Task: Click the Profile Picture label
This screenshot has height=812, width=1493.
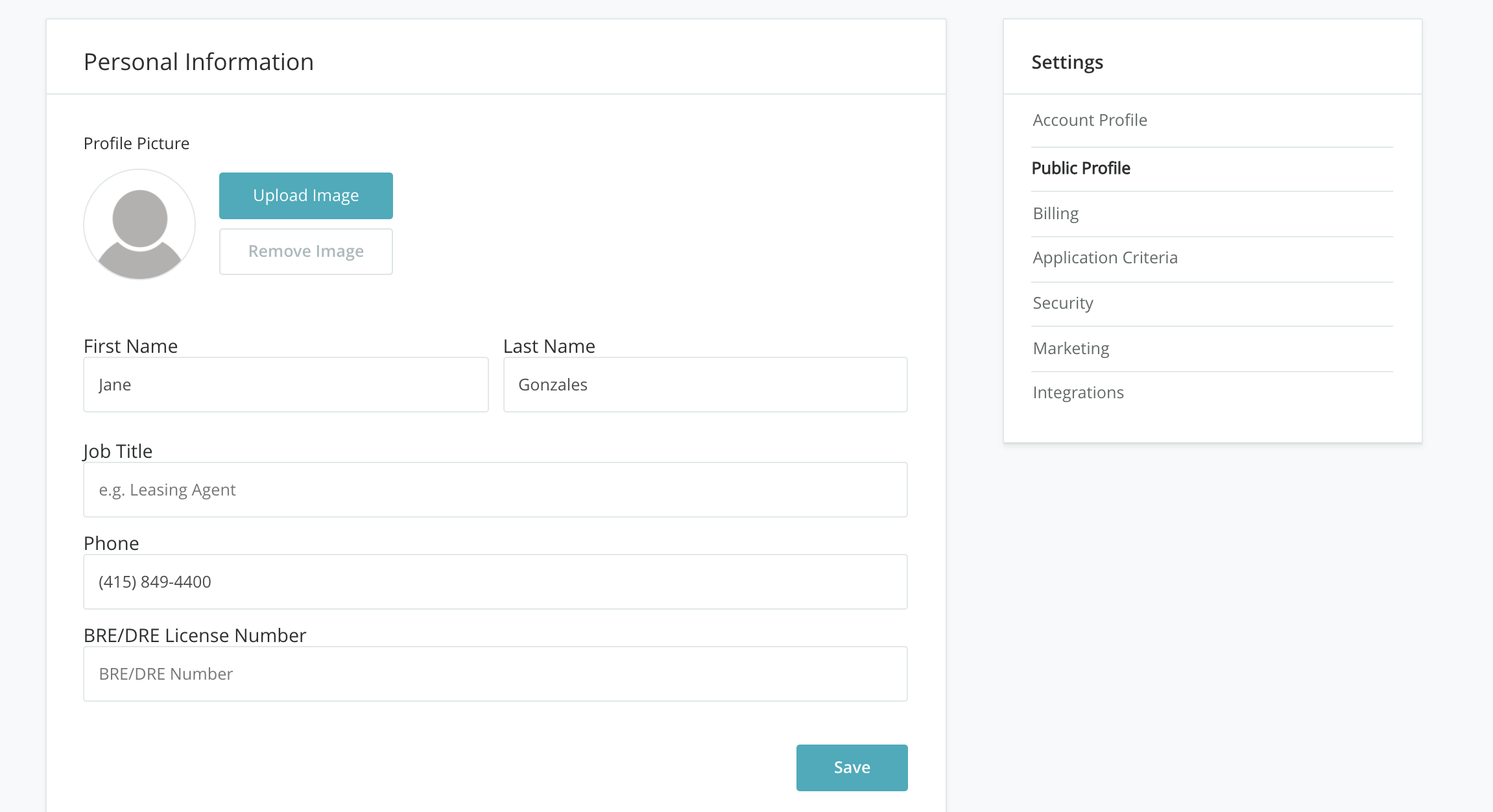Action: pyautogui.click(x=136, y=143)
